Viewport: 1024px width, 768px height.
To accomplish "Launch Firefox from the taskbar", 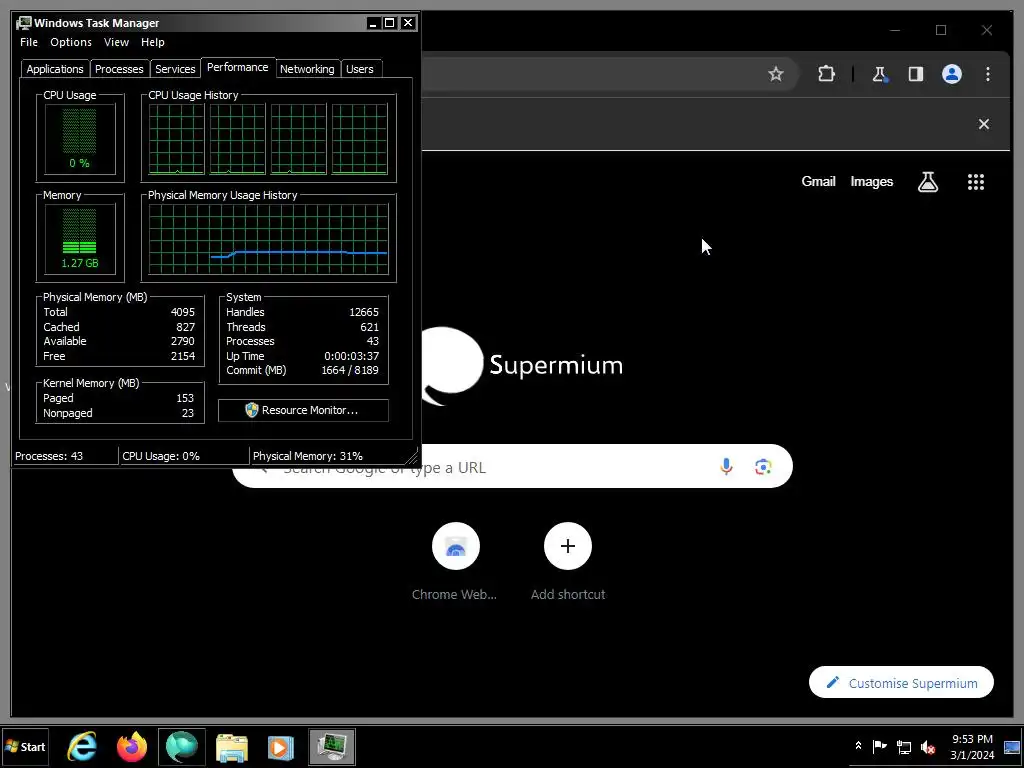I will click(x=132, y=746).
